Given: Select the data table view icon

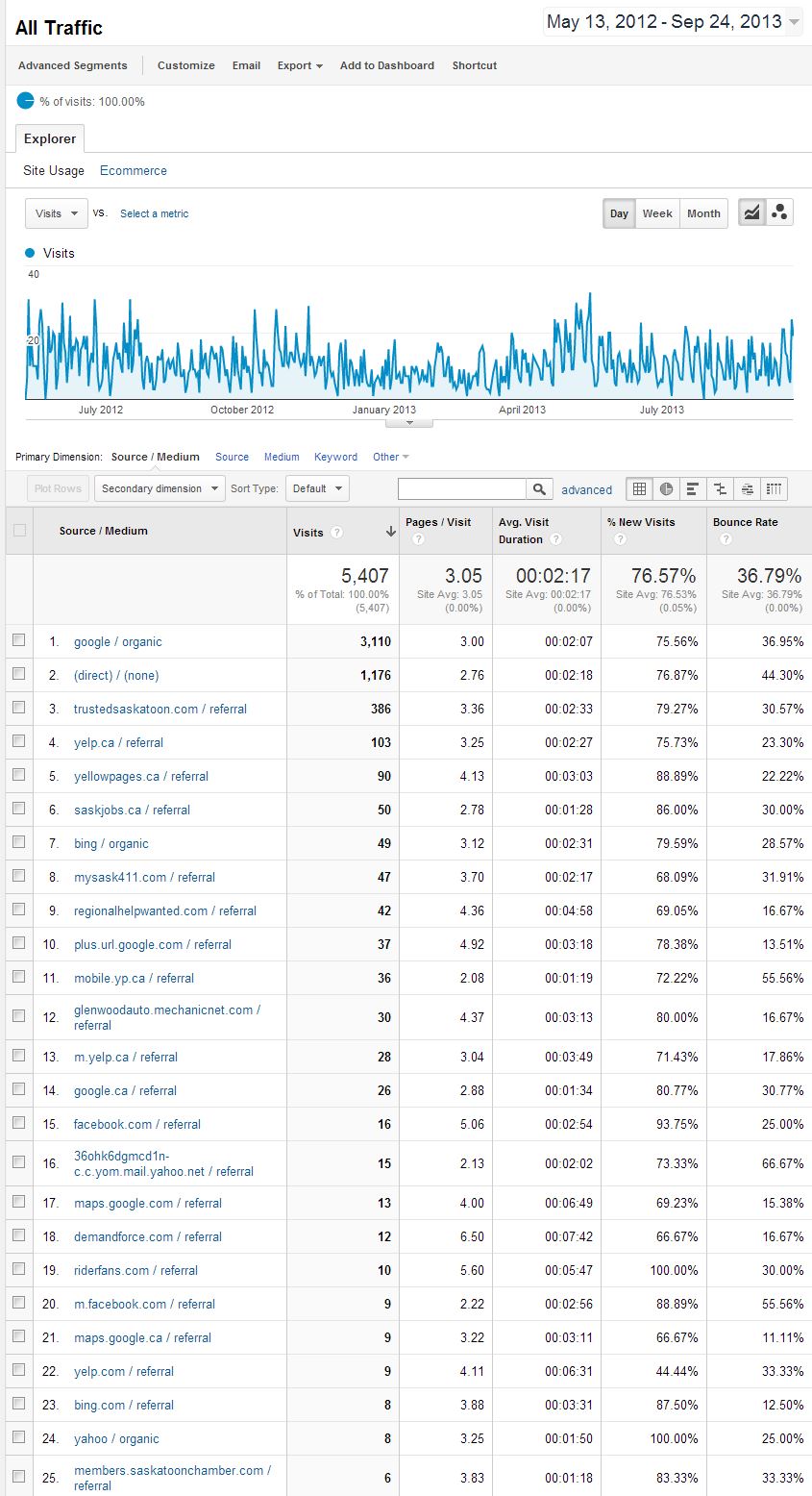Looking at the screenshot, I should (639, 489).
